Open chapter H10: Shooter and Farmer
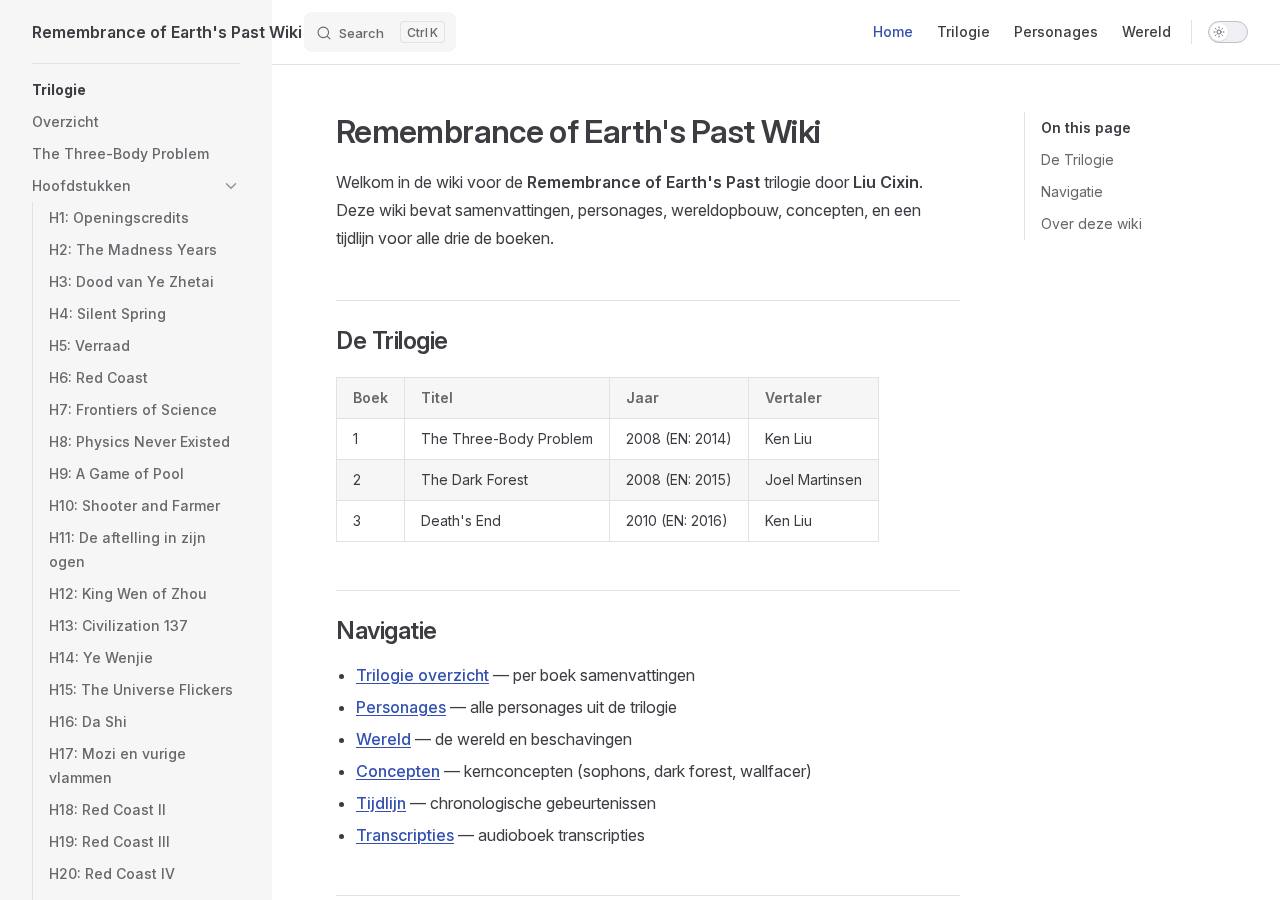1280x900 pixels. pos(134,506)
